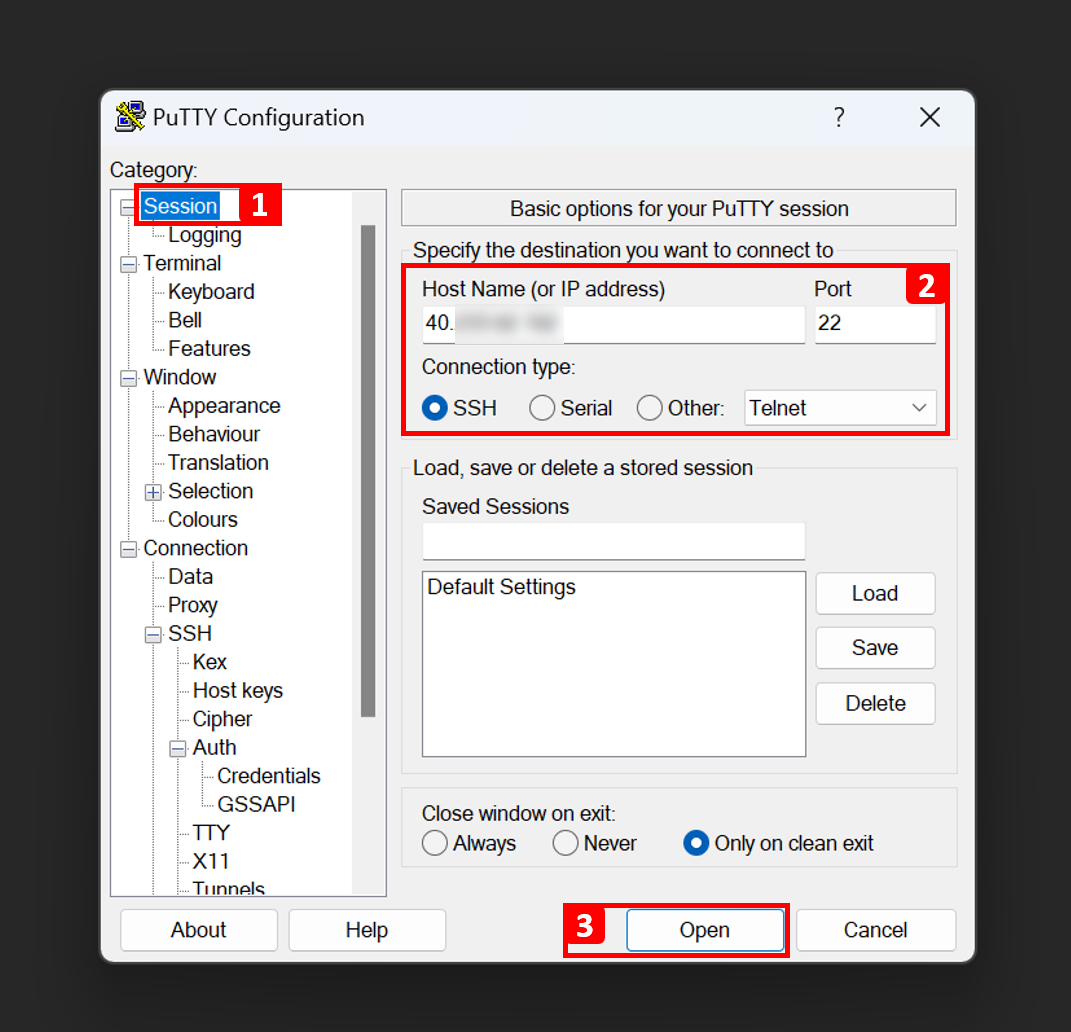Viewport: 1071px width, 1032px height.
Task: Choose Only on clean exit option
Action: [696, 843]
